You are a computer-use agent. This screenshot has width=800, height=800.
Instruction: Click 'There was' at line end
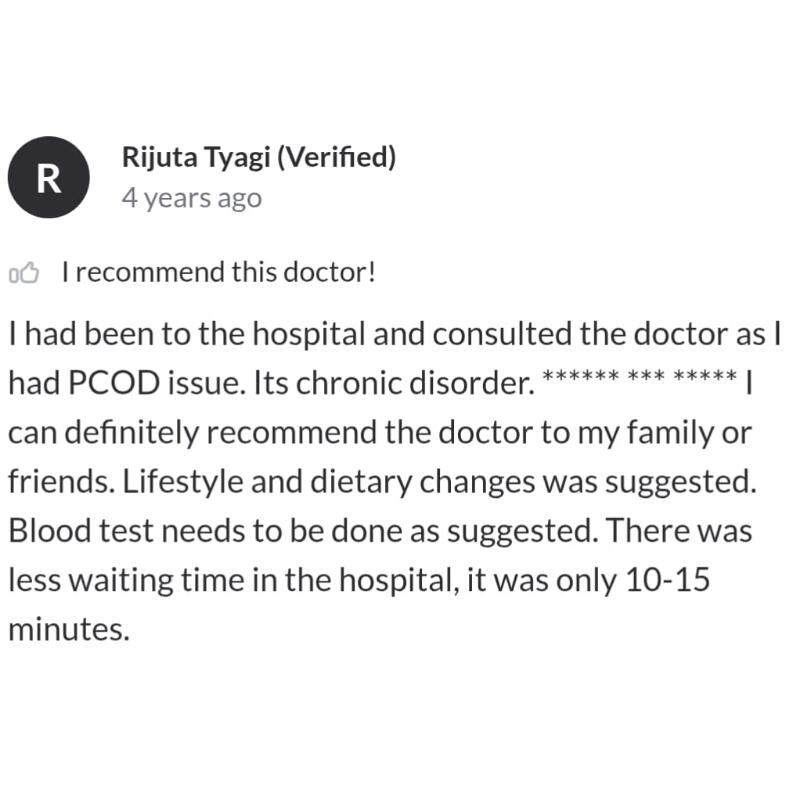pyautogui.click(x=680, y=531)
